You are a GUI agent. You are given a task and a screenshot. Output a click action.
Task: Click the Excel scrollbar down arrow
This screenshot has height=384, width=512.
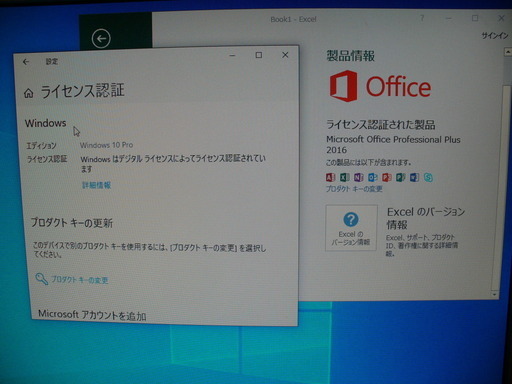[495, 295]
